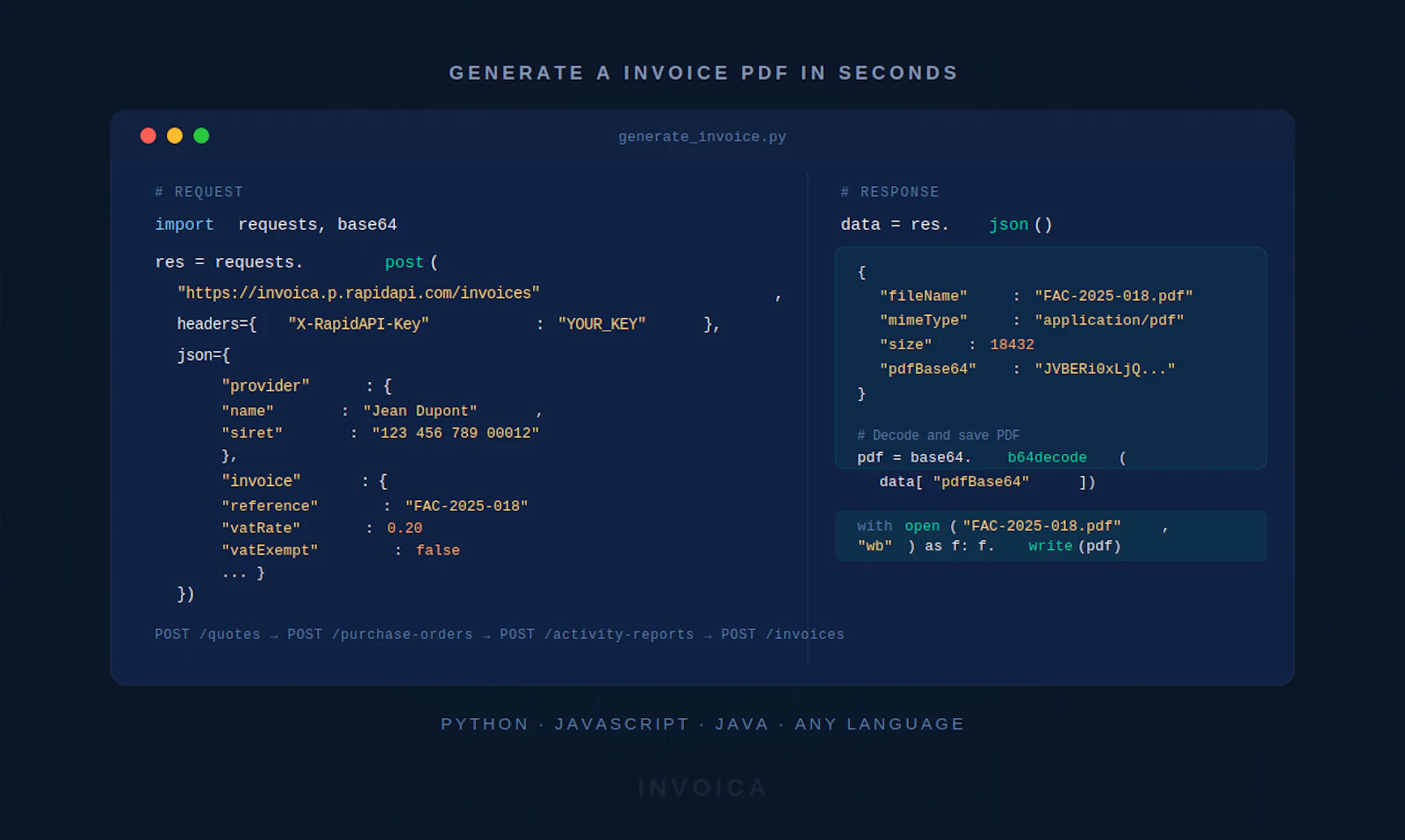Click the invoica.p.rapidapi.com URL string

(x=358, y=293)
